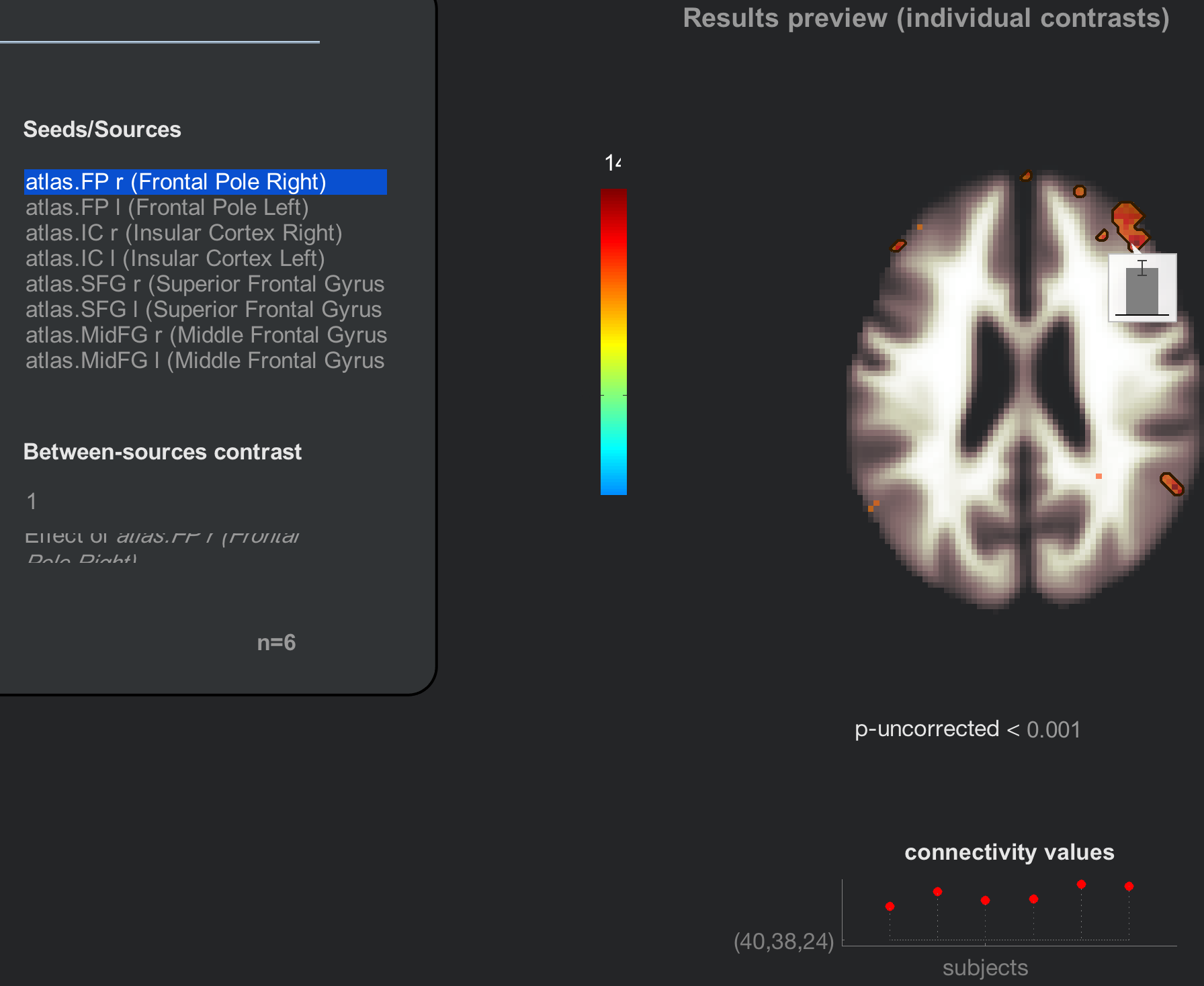Click the large frontal activation cluster

pos(1129,224)
